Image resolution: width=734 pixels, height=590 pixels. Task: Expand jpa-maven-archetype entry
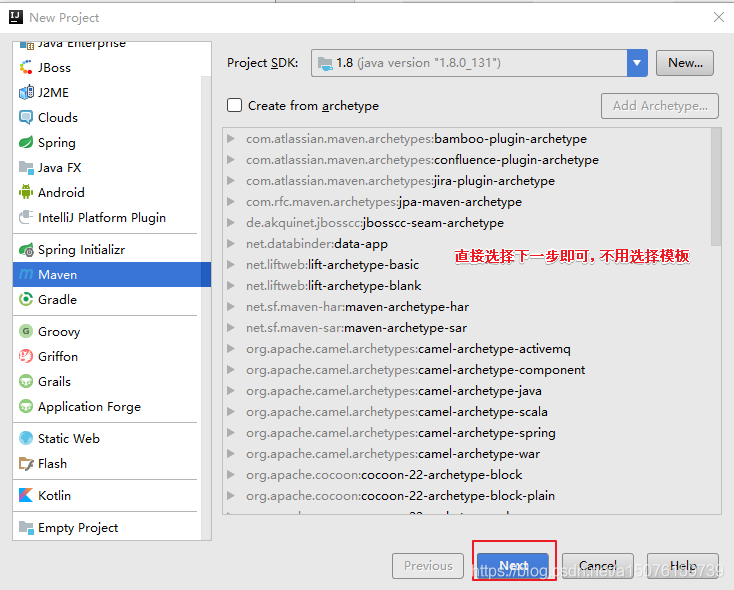230,202
